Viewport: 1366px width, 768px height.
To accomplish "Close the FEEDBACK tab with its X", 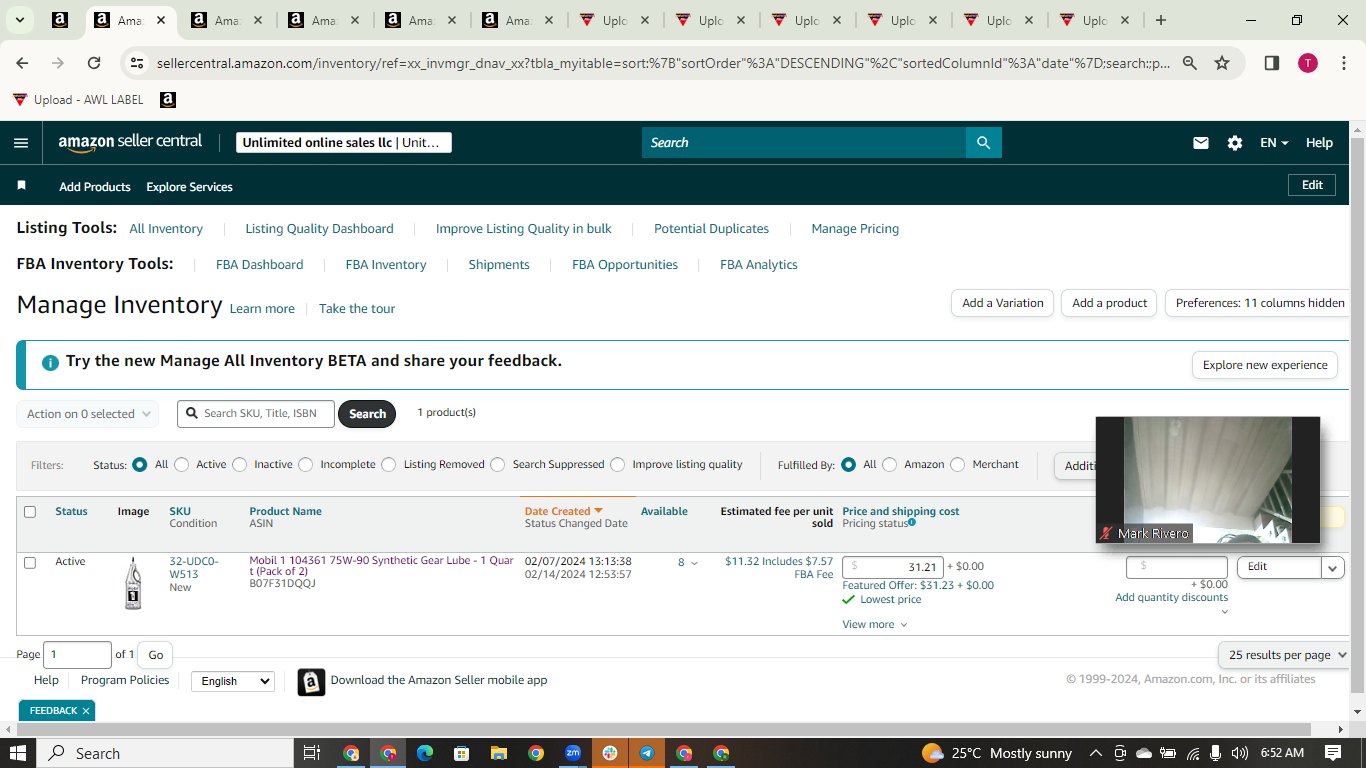I will pyautogui.click(x=86, y=711).
